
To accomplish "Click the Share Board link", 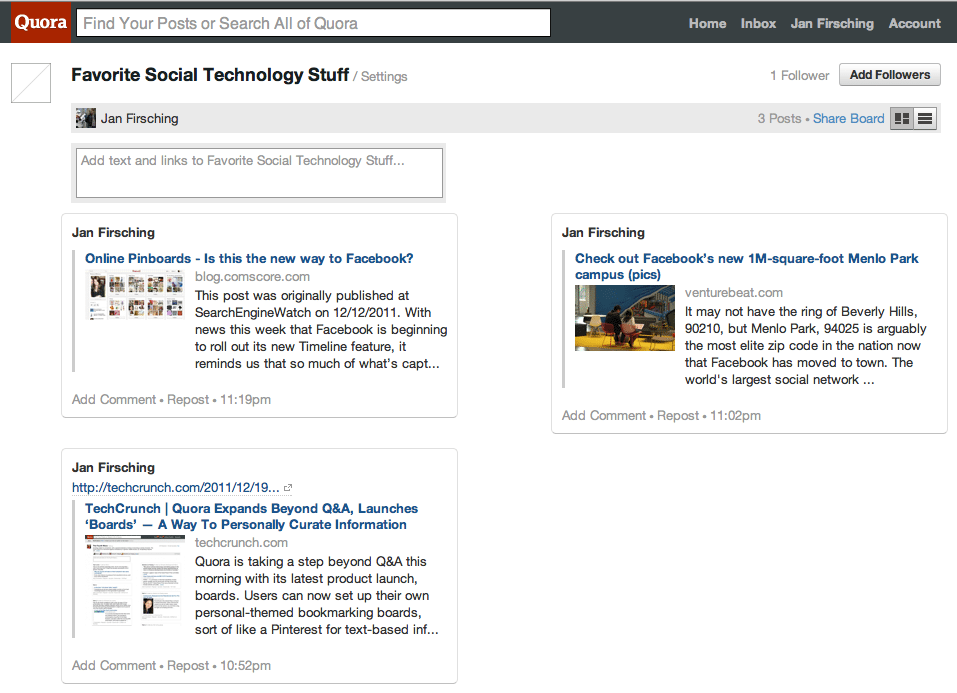I will coord(848,118).
